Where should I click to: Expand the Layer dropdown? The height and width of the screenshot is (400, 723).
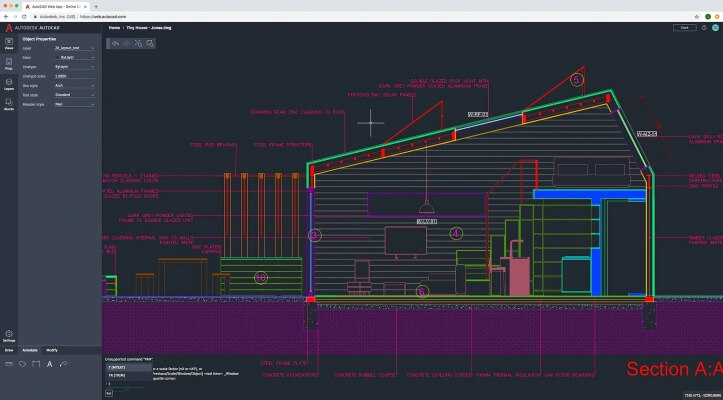click(x=74, y=47)
